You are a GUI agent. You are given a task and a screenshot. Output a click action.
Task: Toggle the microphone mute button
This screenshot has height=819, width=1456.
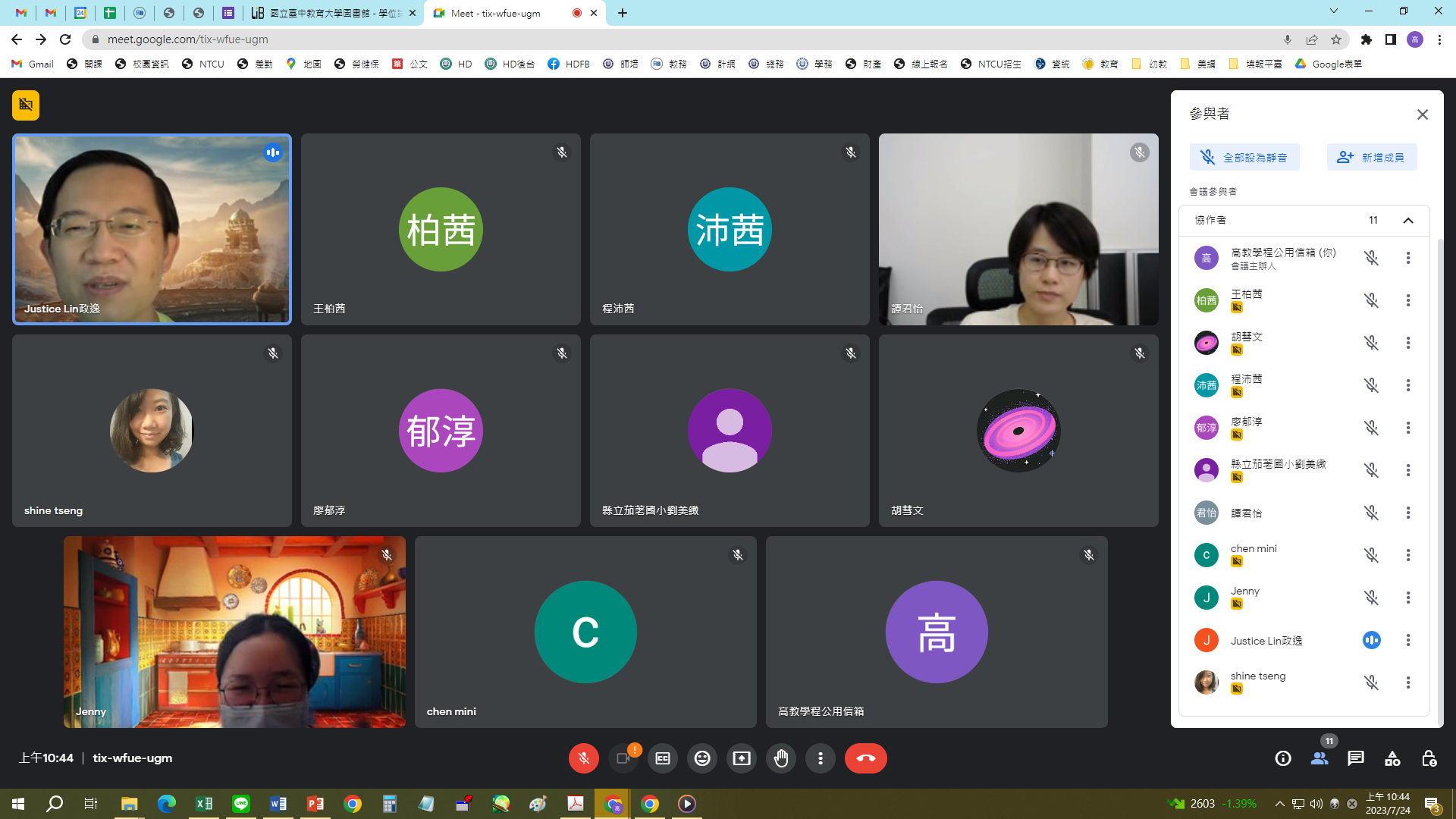pyautogui.click(x=583, y=758)
